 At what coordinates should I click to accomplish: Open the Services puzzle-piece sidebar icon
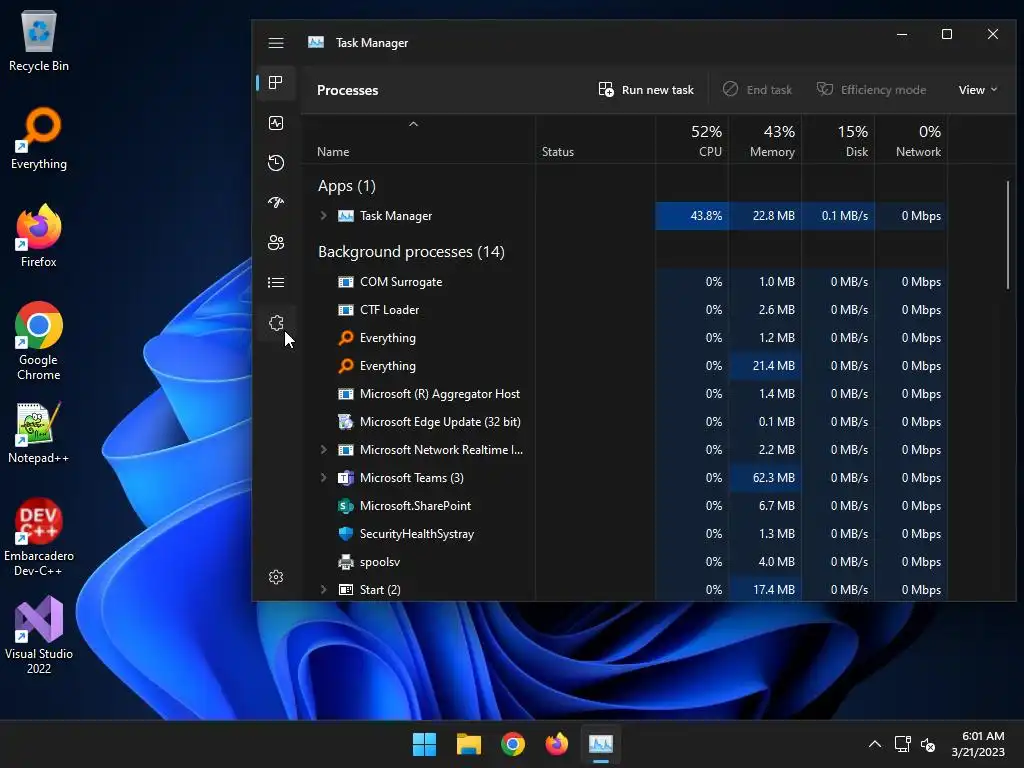point(276,323)
